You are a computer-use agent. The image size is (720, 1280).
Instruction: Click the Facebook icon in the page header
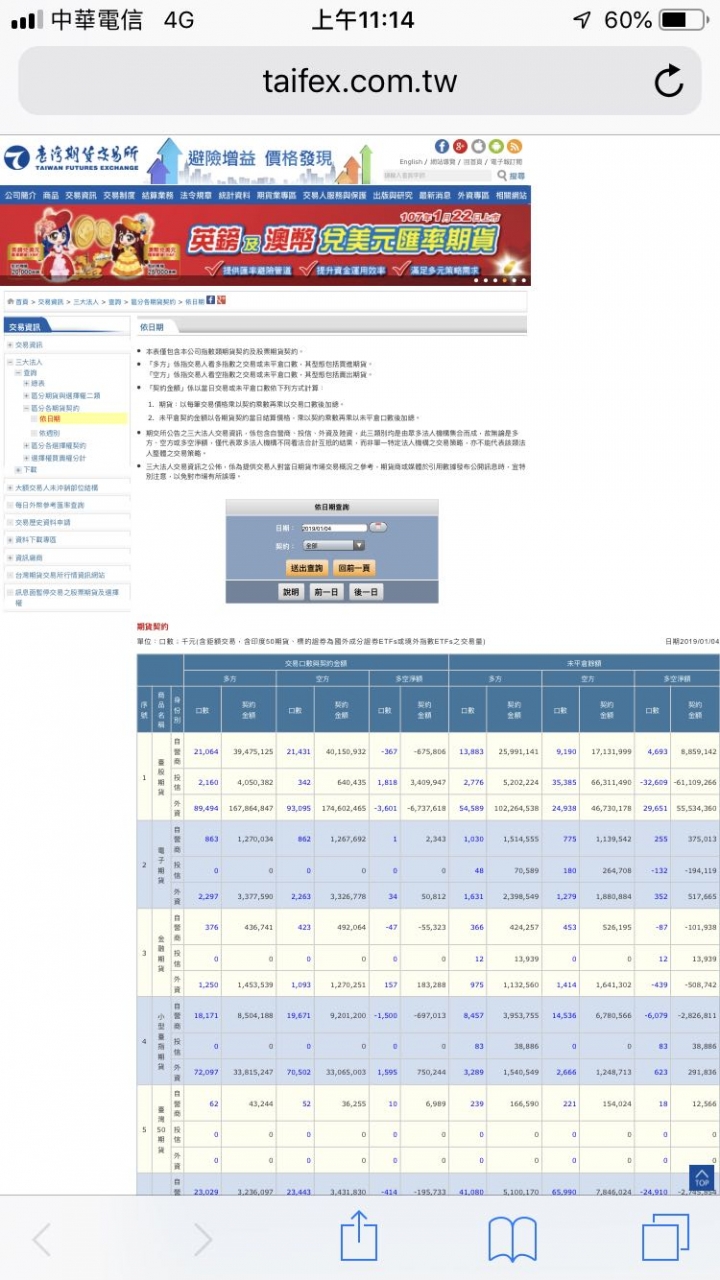click(x=442, y=146)
